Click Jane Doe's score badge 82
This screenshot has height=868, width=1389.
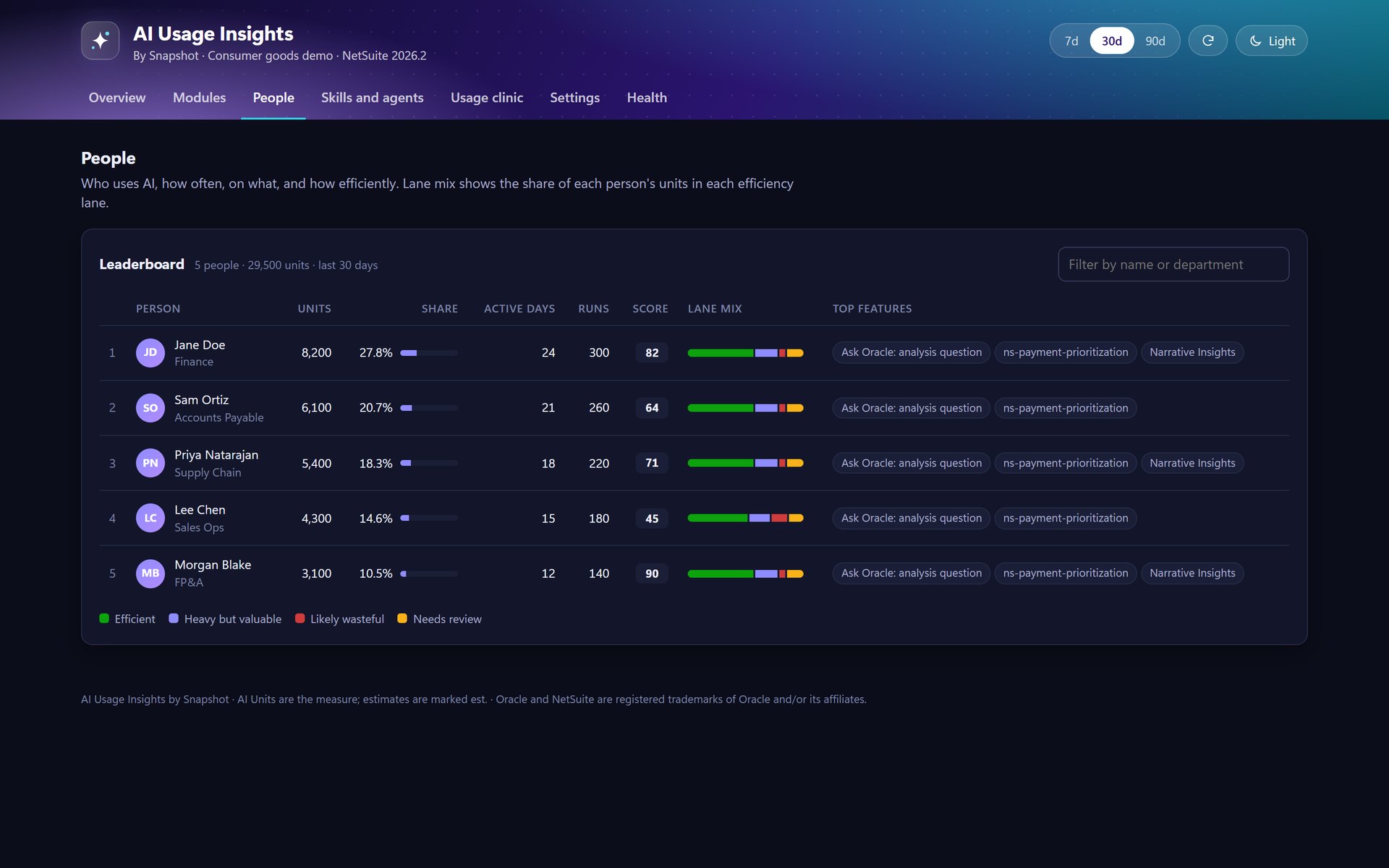point(652,353)
